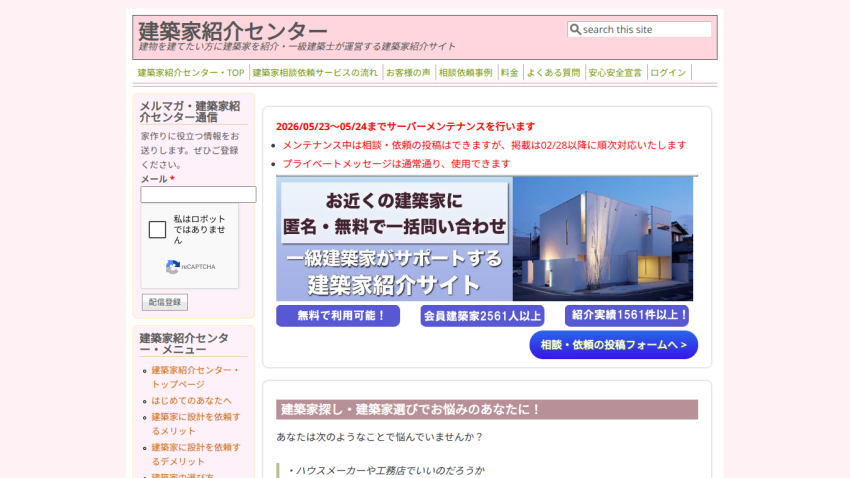Click メンテナンス中は相談・依頼の投稿 bullet text
Screen dimensions: 850x478
tap(484, 145)
